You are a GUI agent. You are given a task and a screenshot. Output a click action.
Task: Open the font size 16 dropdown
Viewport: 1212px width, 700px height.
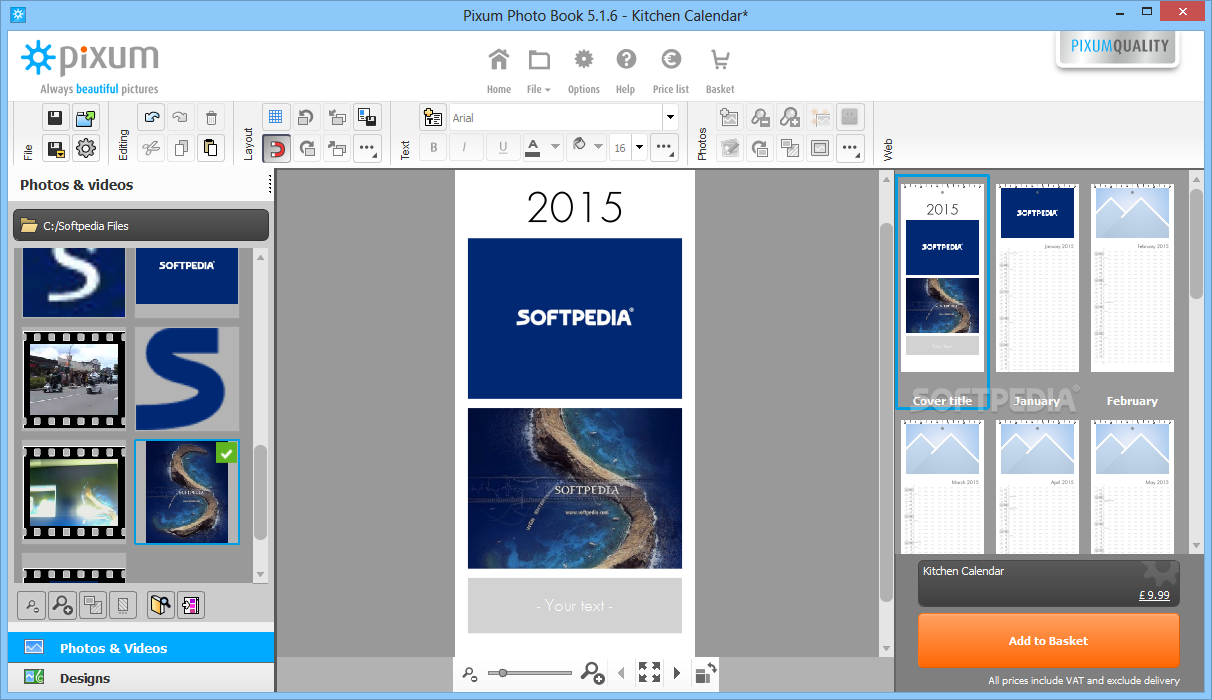640,148
